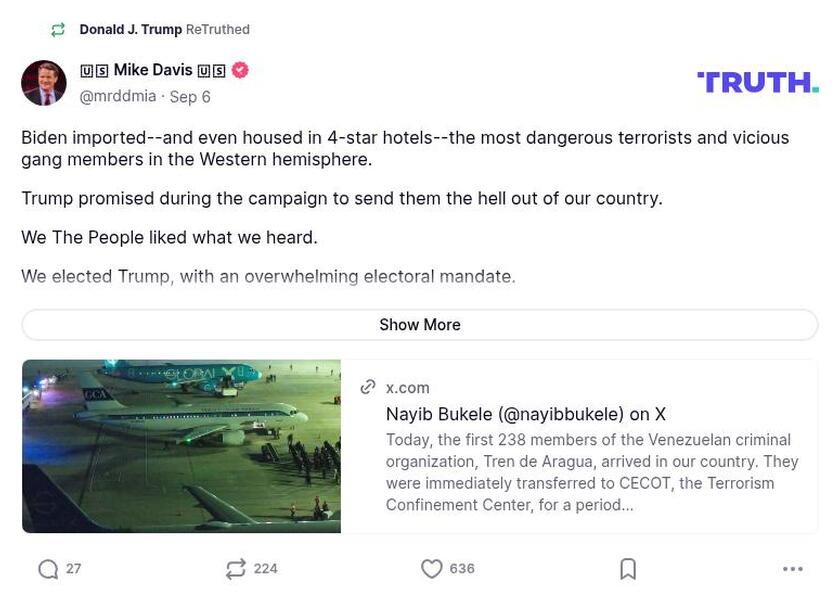This screenshot has width=840, height=615.
Task: Expand the post with Show More
Action: [x=420, y=324]
